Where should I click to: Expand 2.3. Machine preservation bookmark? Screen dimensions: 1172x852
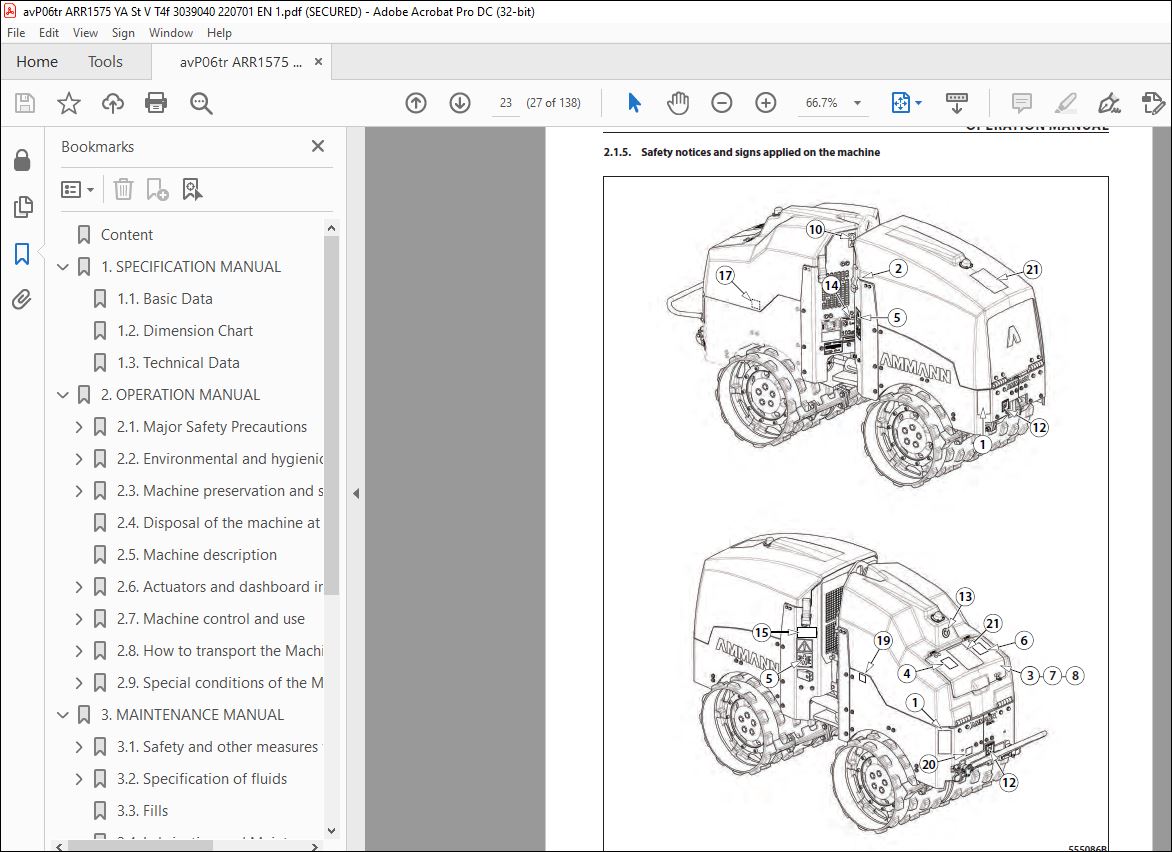78,491
